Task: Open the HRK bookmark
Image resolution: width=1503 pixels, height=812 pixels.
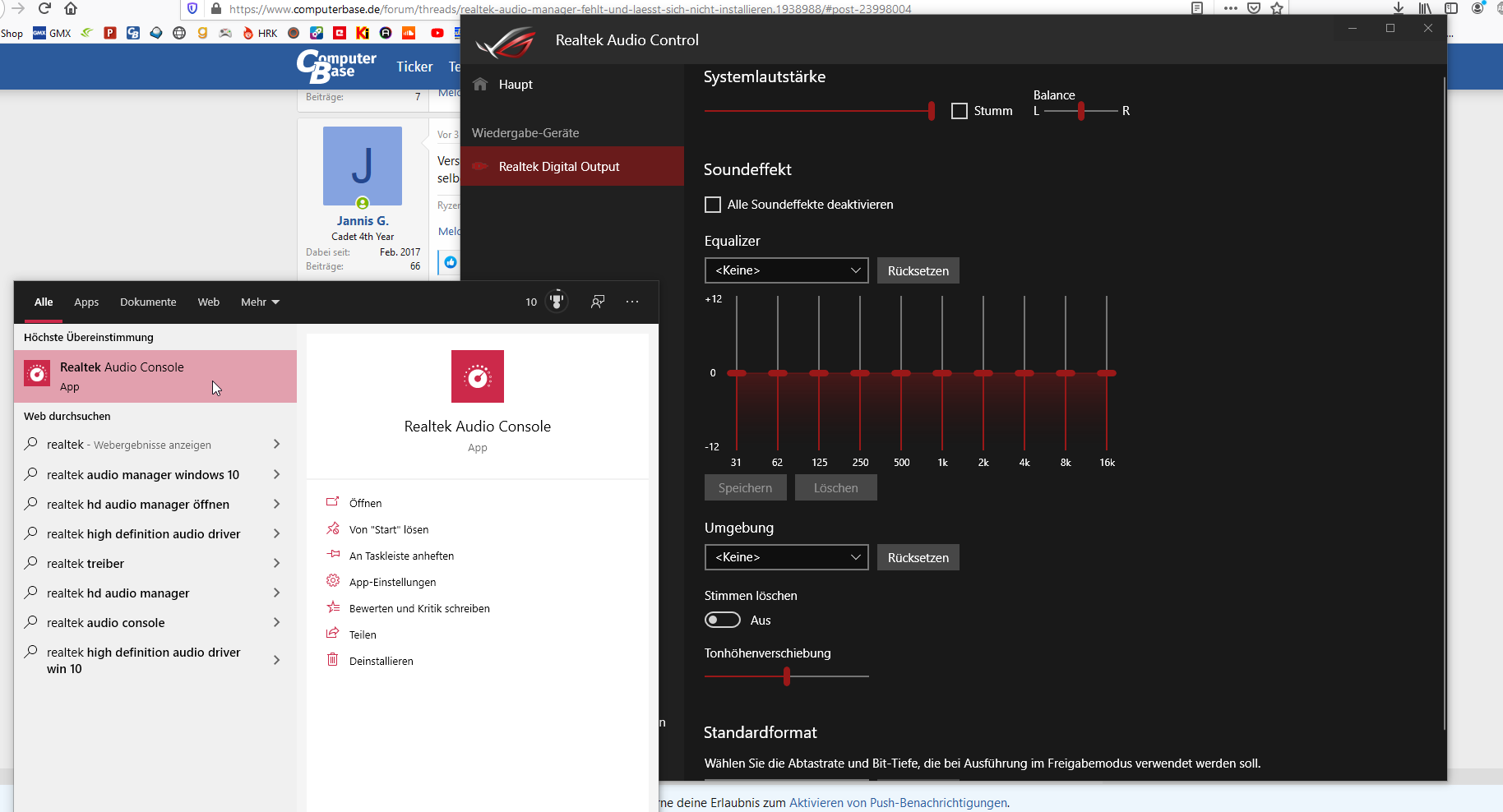Action: tap(260, 34)
